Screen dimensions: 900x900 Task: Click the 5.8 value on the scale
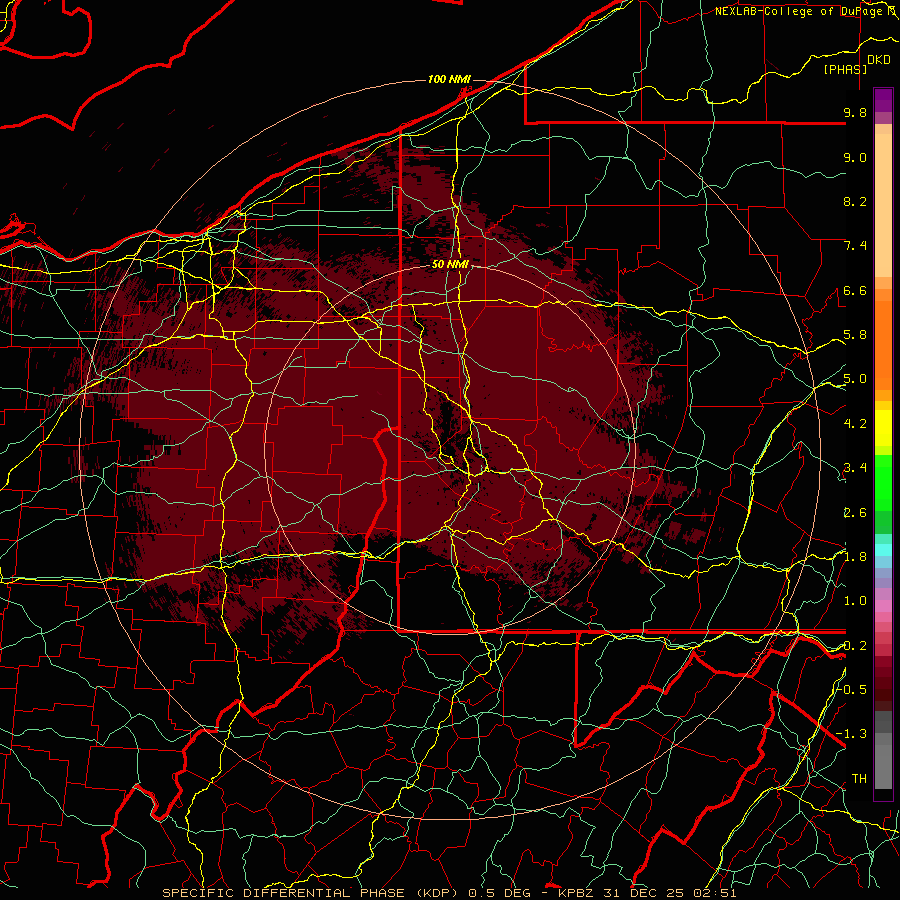(855, 335)
